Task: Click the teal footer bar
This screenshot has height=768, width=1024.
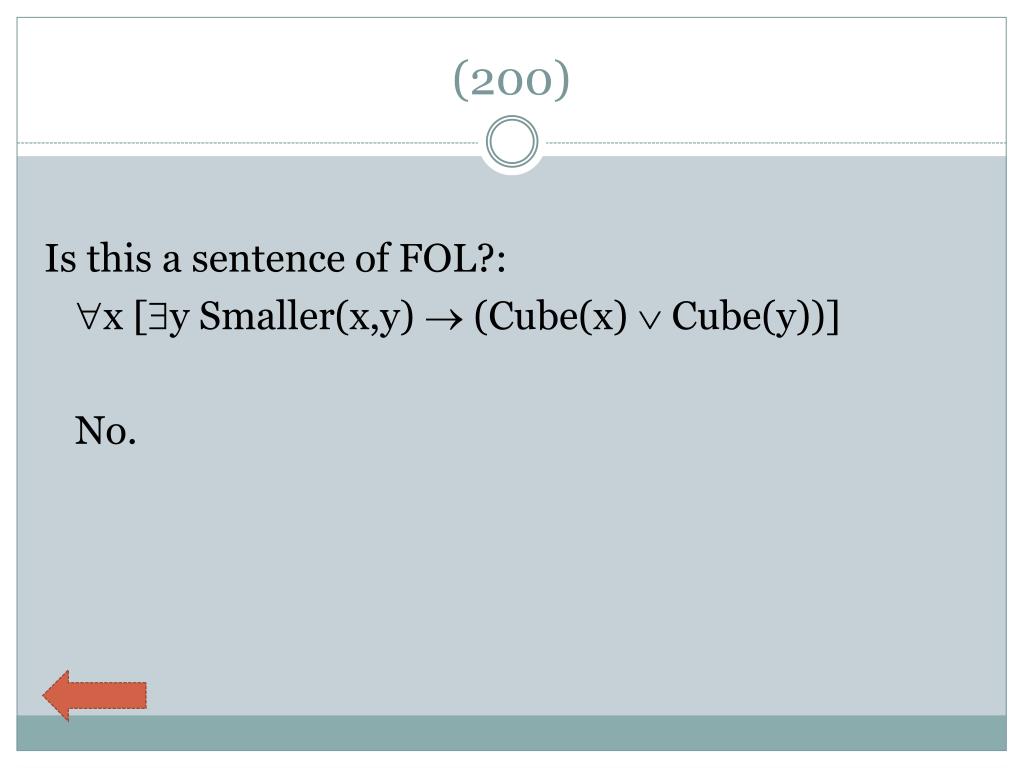Action: 511,733
